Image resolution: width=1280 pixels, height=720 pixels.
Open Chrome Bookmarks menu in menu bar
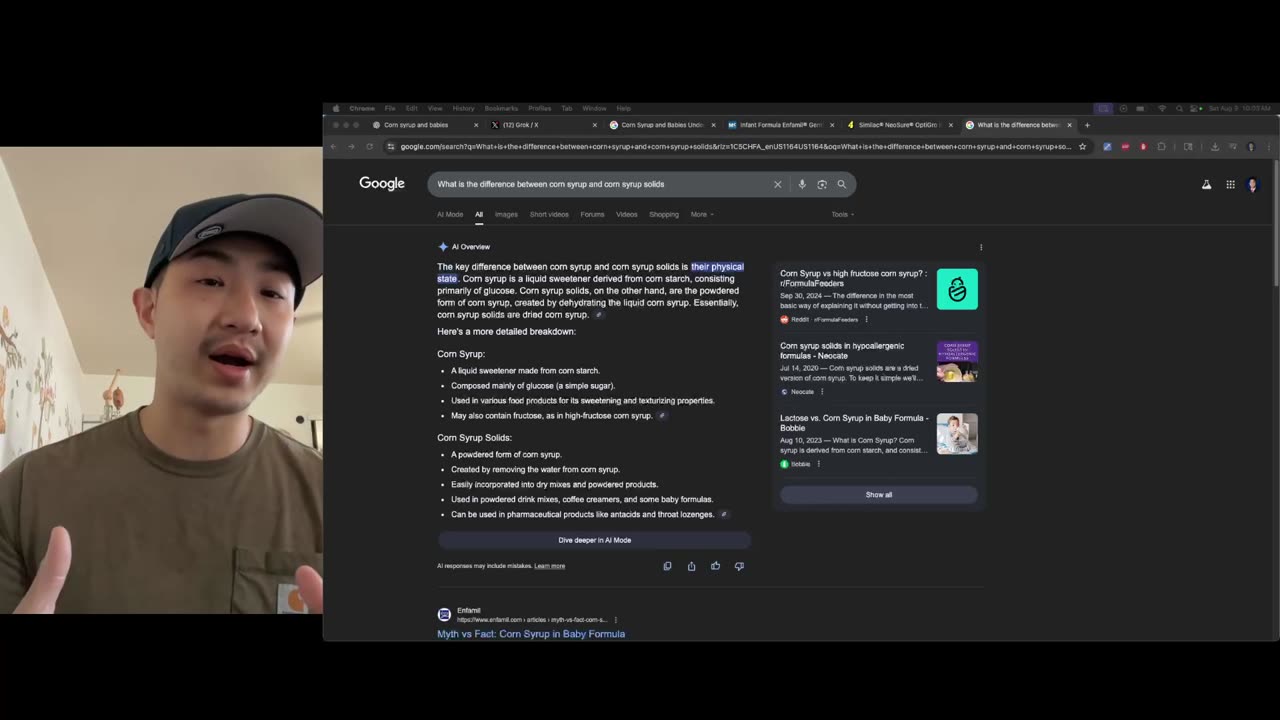[x=501, y=108]
